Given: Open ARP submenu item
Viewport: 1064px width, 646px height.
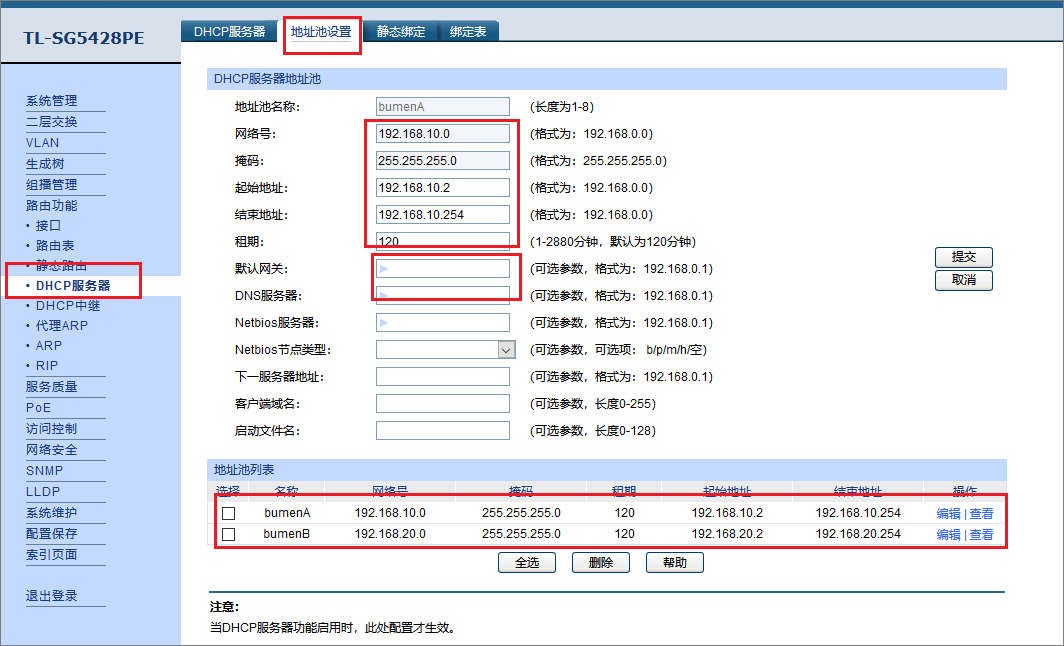Looking at the screenshot, I should click(x=48, y=345).
